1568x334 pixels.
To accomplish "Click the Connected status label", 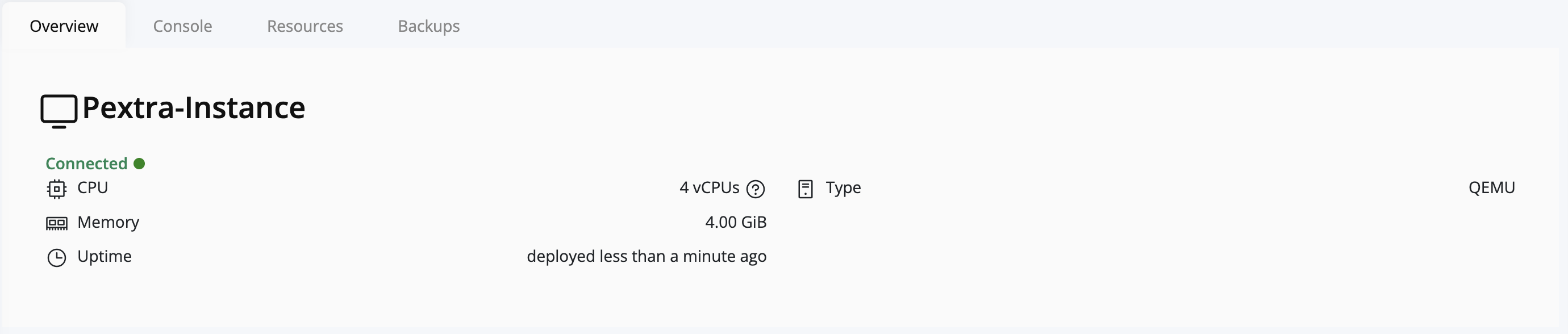I will tap(86, 163).
